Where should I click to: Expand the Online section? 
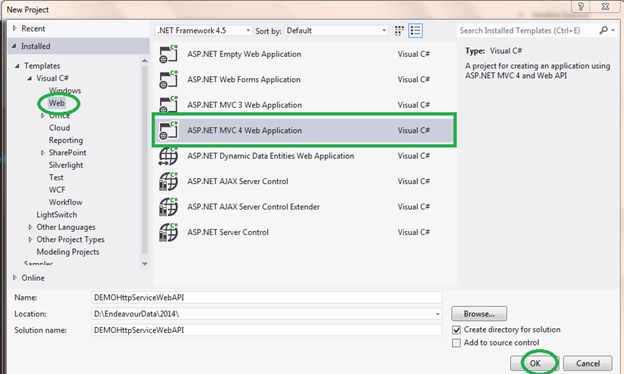pos(15,278)
